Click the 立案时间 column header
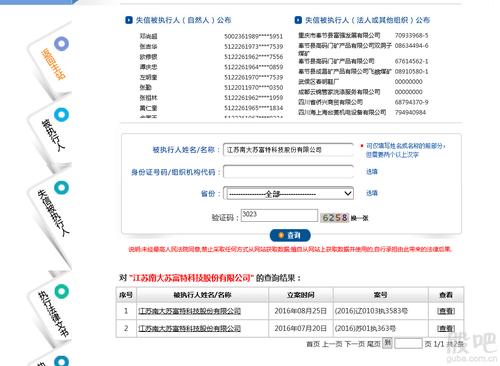The image size is (500, 366). click(301, 295)
